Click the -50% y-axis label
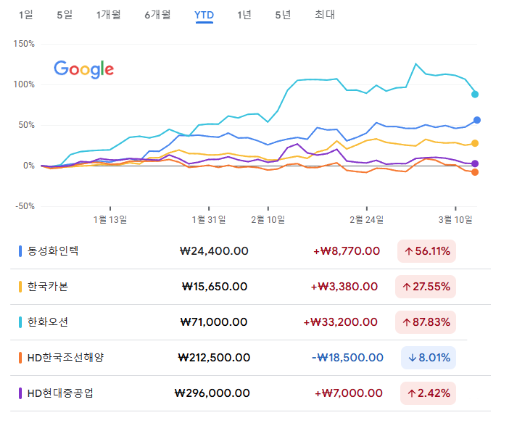 [25, 206]
